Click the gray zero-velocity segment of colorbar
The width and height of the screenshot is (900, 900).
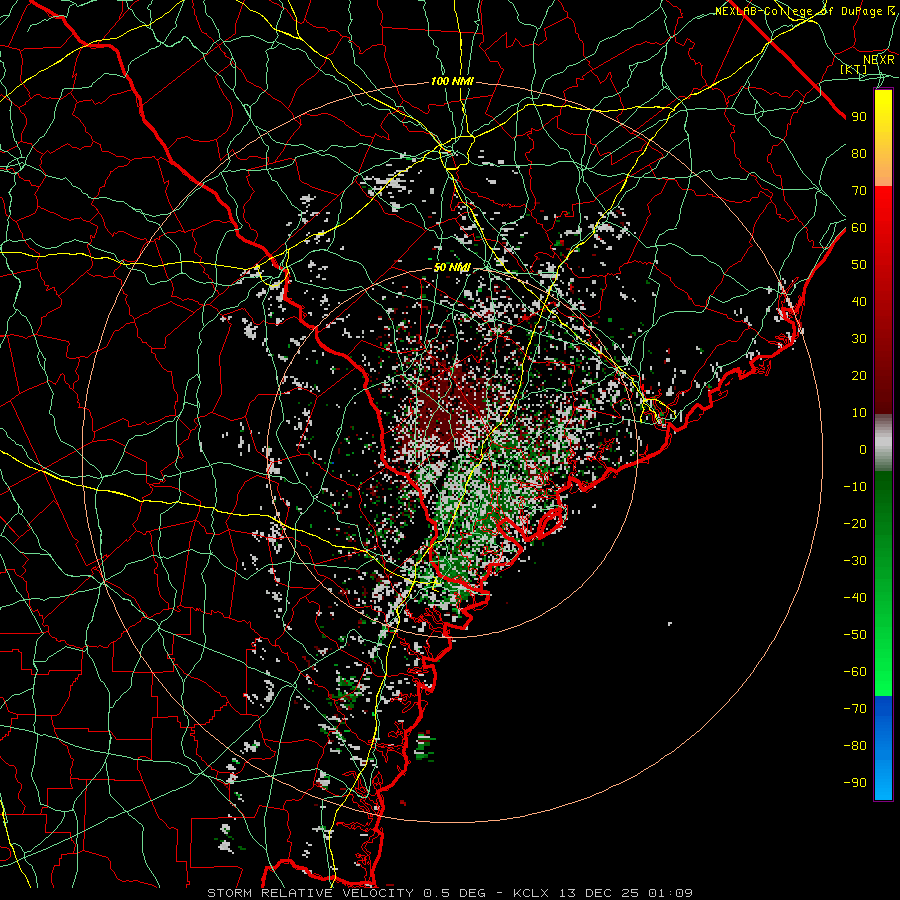[x=883, y=445]
